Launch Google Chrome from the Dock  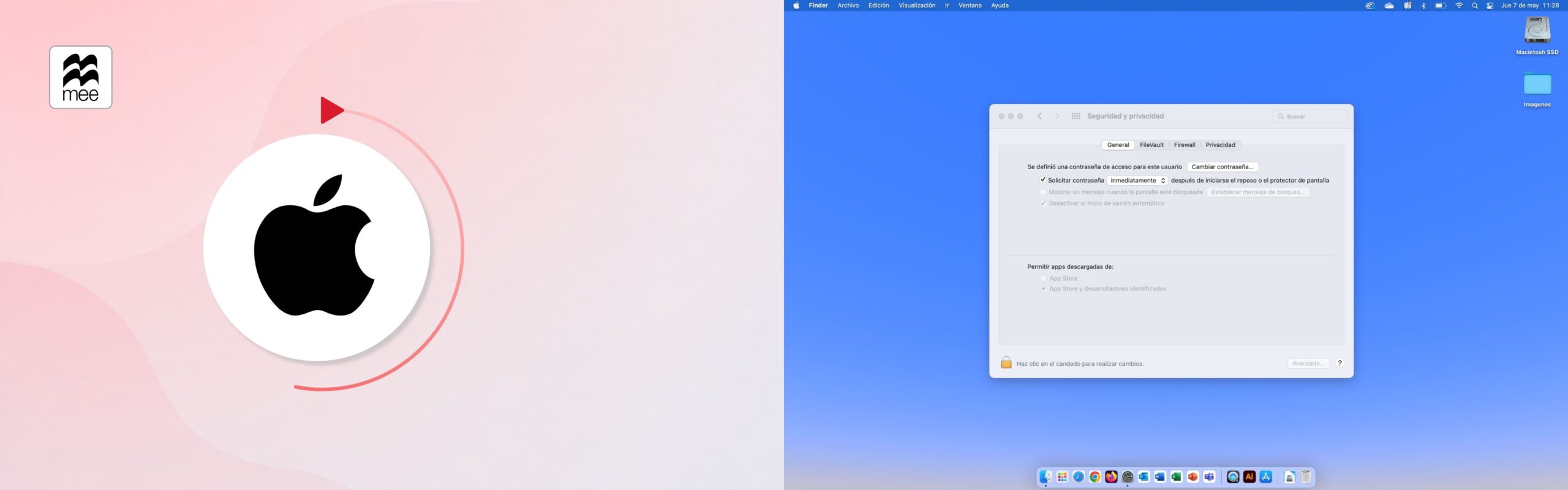1095,477
